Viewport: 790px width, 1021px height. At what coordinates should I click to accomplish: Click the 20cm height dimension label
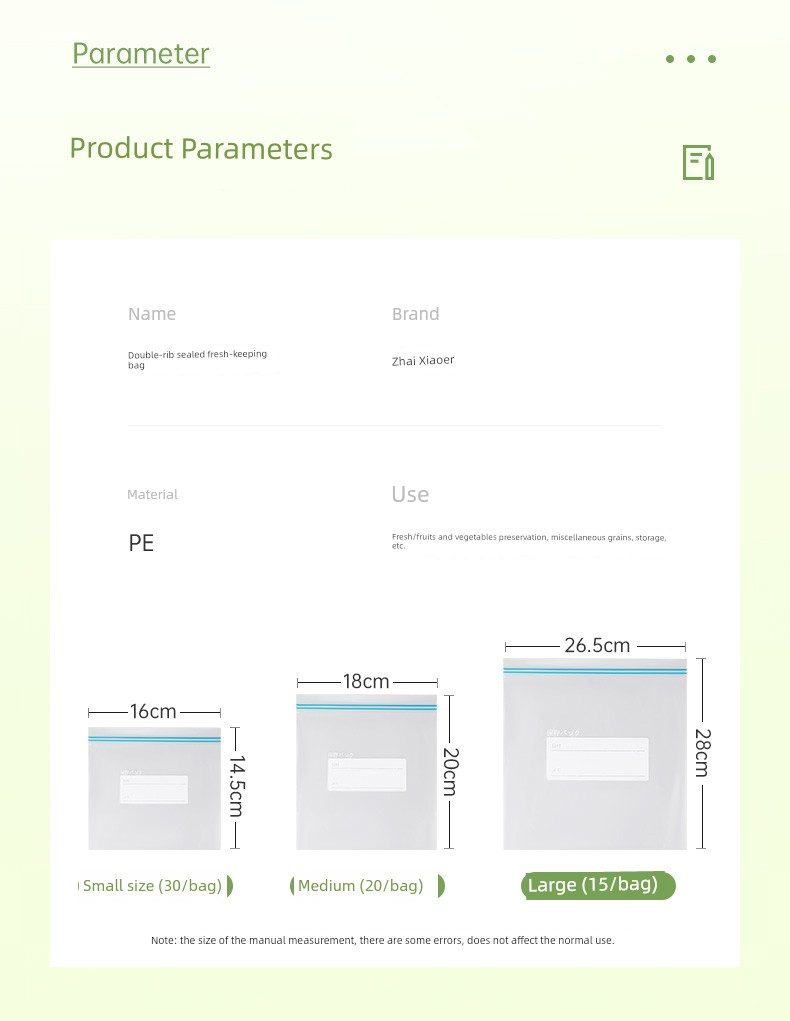pyautogui.click(x=451, y=772)
